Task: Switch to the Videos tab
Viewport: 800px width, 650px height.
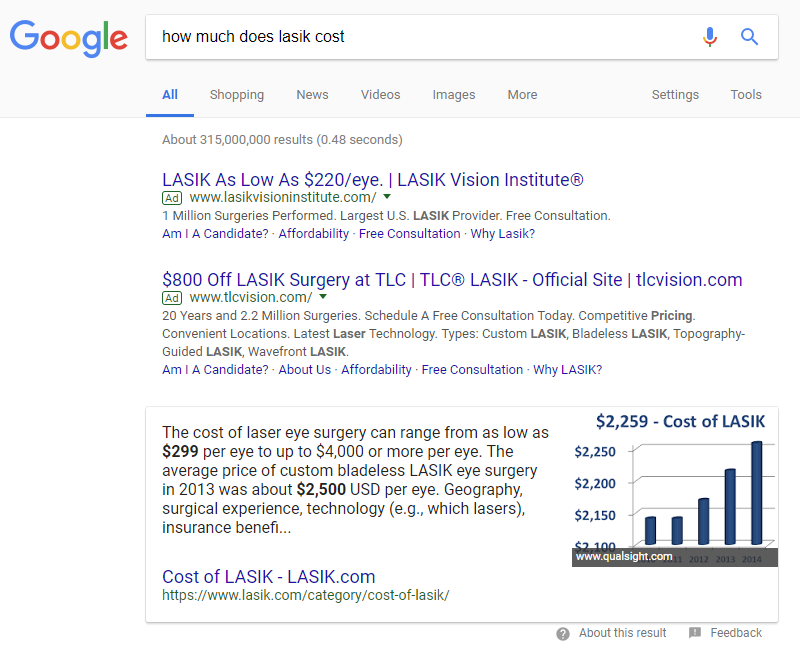Action: point(381,95)
